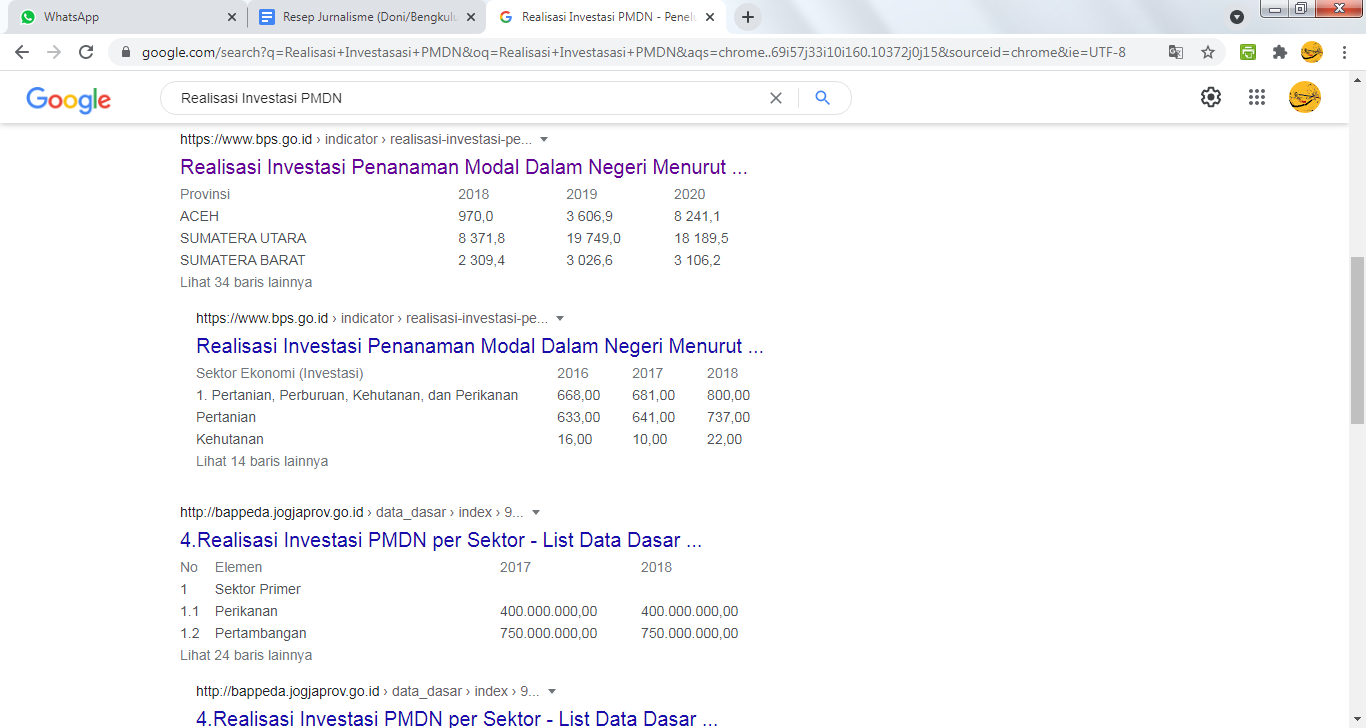Click the vertical page scrollbar
Viewport: 1366px width, 728px height.
tap(1357, 340)
